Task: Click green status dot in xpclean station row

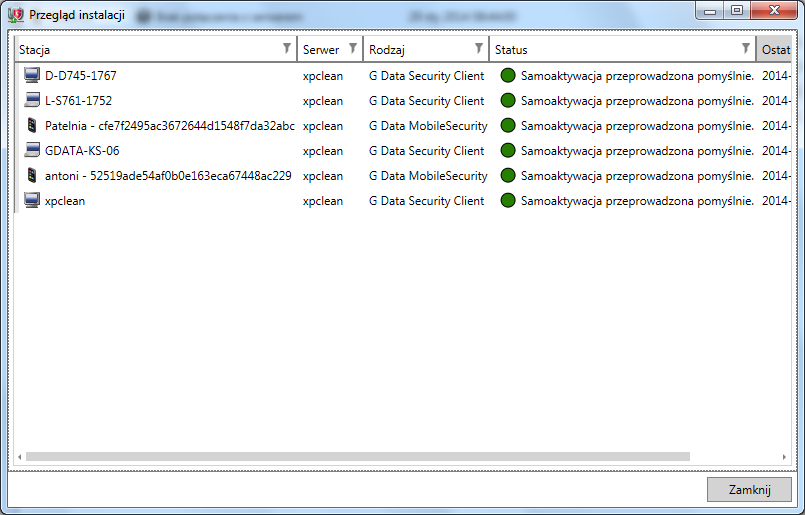Action: 508,200
